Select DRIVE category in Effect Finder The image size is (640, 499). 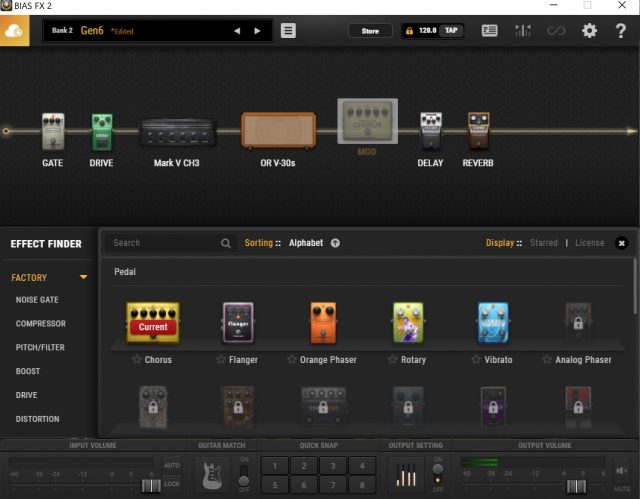click(x=27, y=395)
